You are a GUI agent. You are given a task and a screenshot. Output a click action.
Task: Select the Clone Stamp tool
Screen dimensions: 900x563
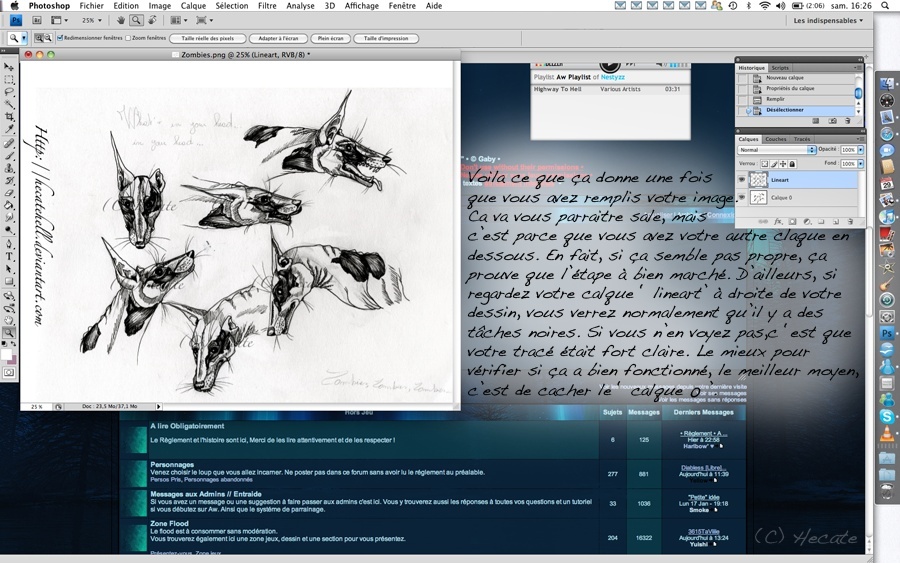click(x=9, y=168)
